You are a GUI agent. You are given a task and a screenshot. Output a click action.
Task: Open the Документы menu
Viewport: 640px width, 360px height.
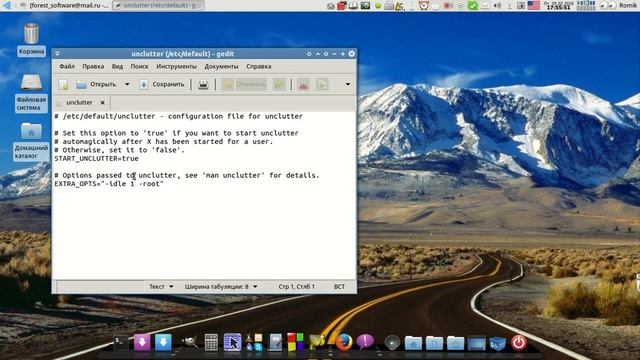pos(221,66)
